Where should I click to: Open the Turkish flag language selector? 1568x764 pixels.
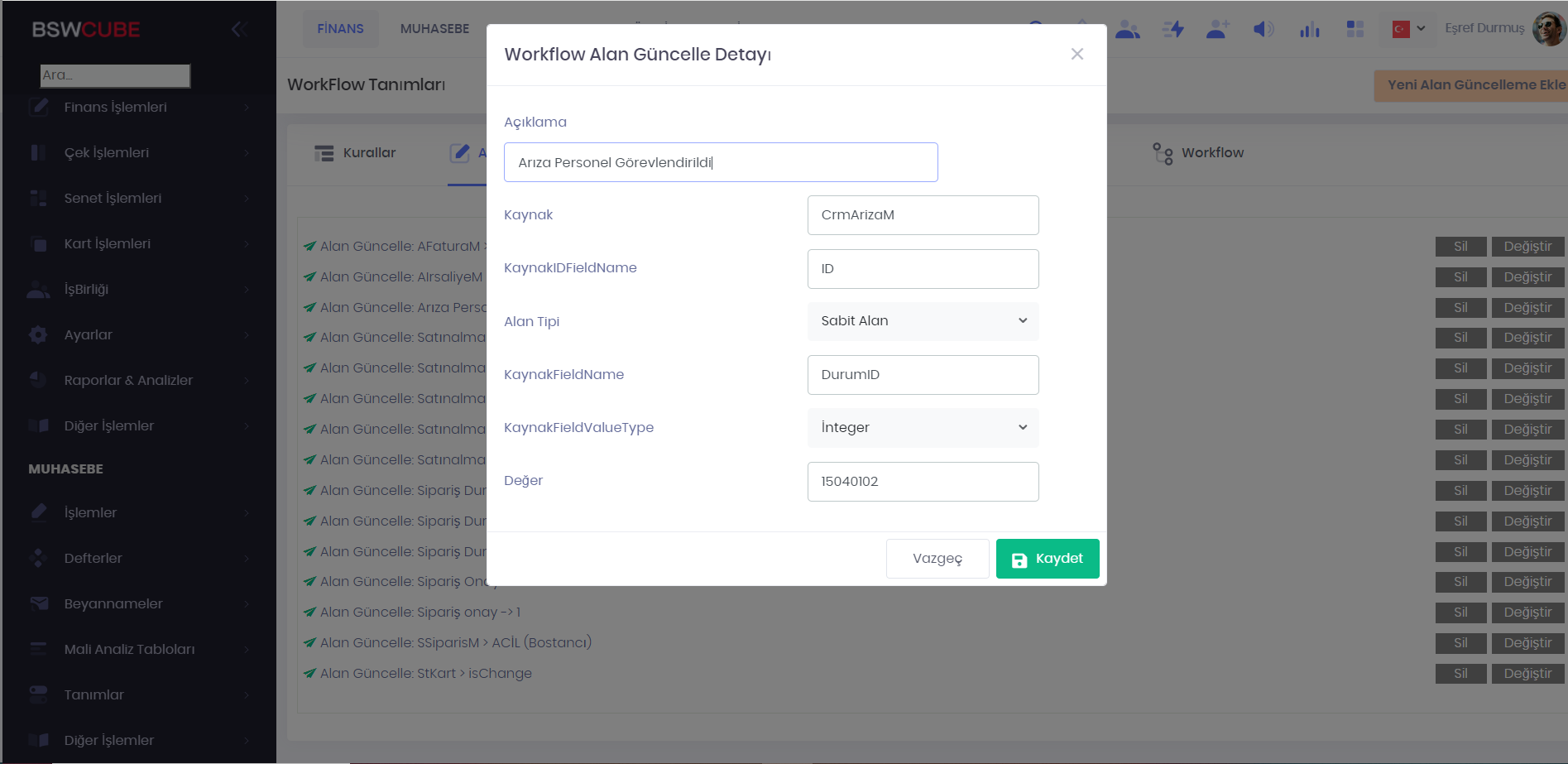pos(1408,29)
